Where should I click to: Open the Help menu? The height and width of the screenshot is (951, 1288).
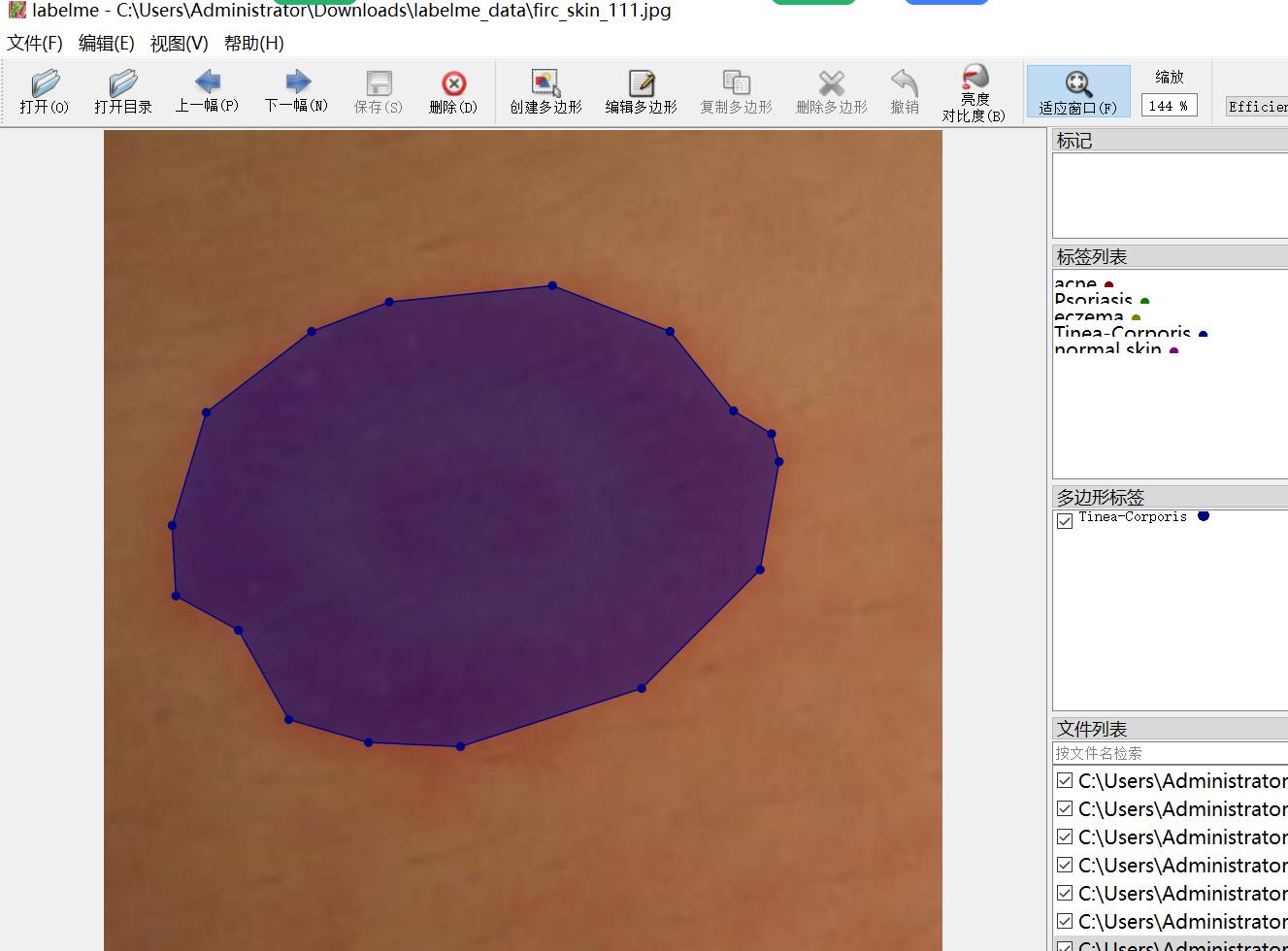click(x=253, y=43)
